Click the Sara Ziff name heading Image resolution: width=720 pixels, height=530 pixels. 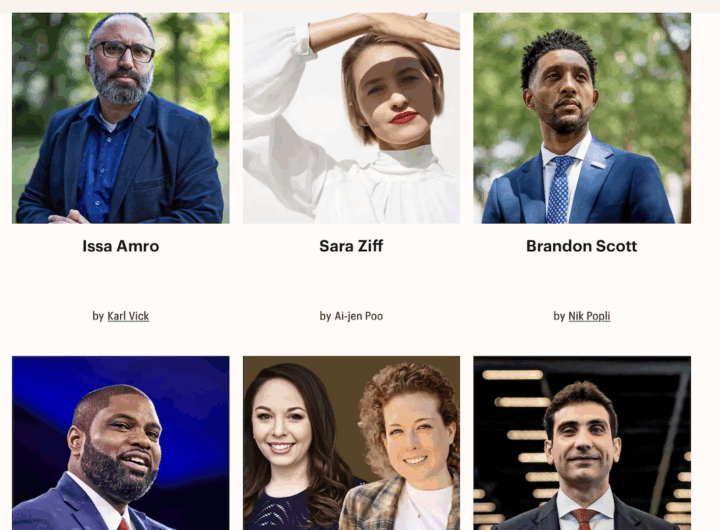[x=351, y=246]
